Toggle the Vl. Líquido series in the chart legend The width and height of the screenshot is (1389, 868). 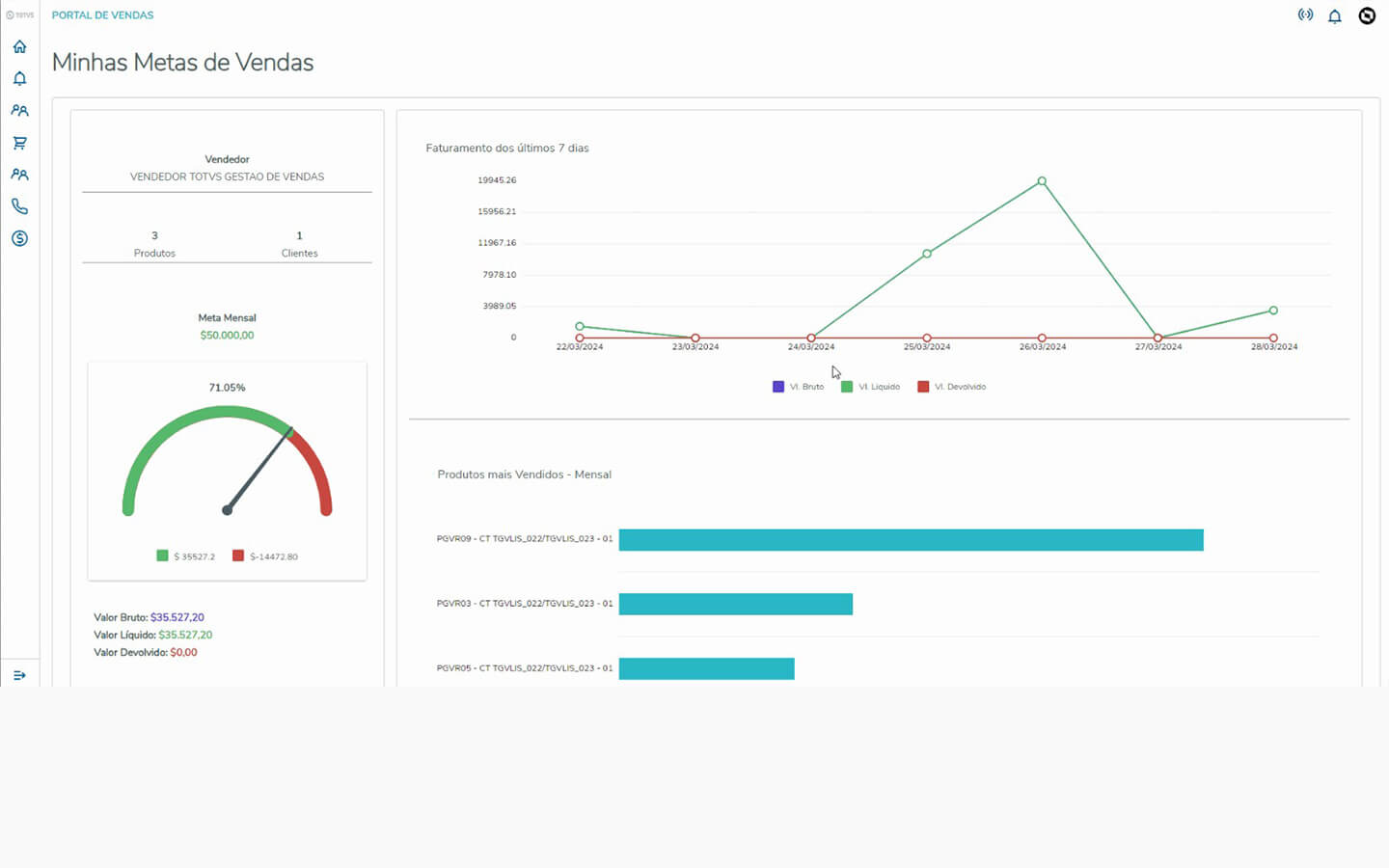point(870,387)
